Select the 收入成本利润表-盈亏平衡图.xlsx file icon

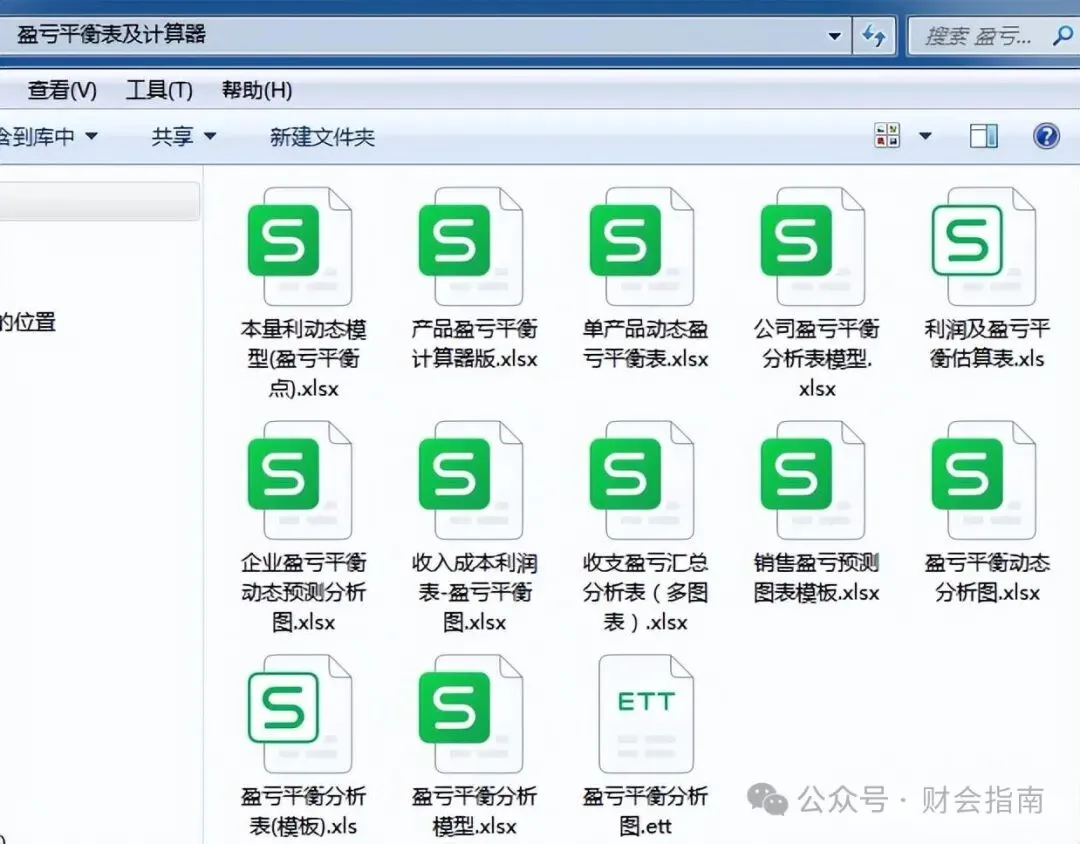(471, 480)
